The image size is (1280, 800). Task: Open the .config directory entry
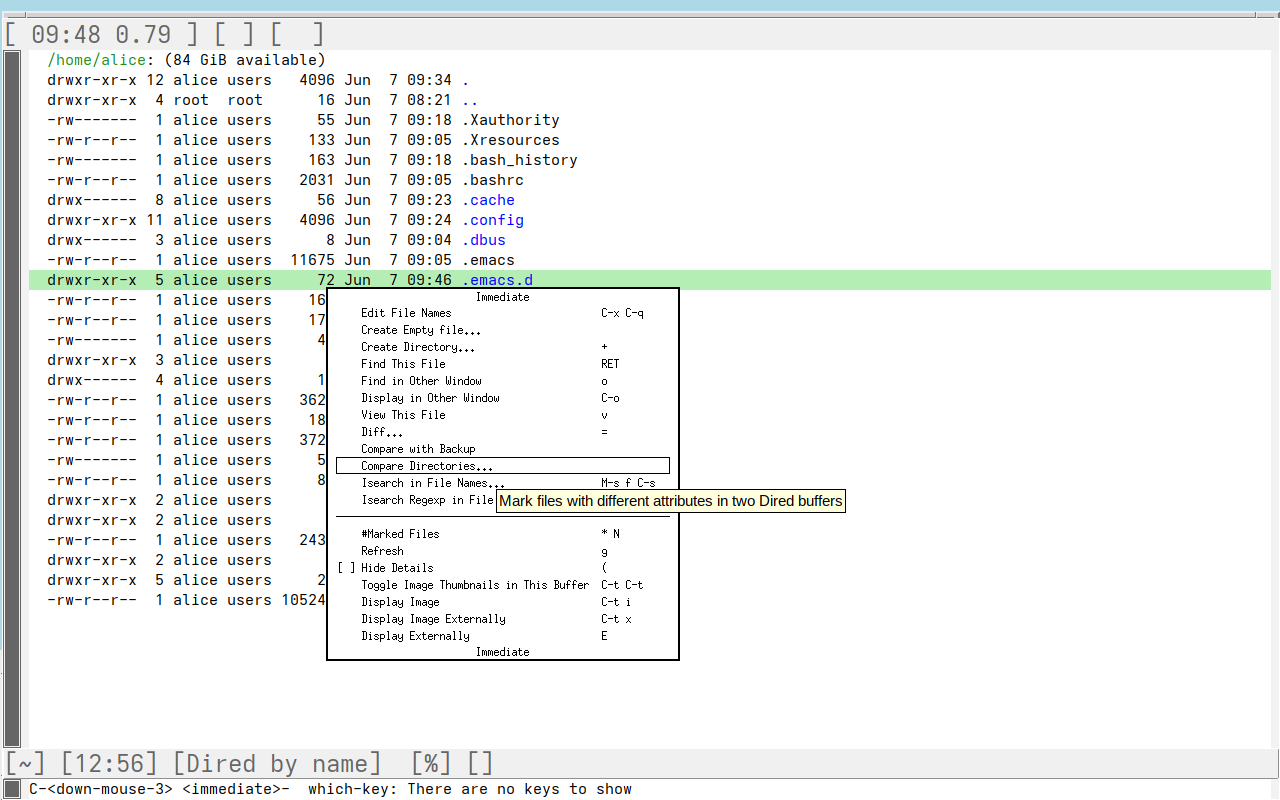493,220
